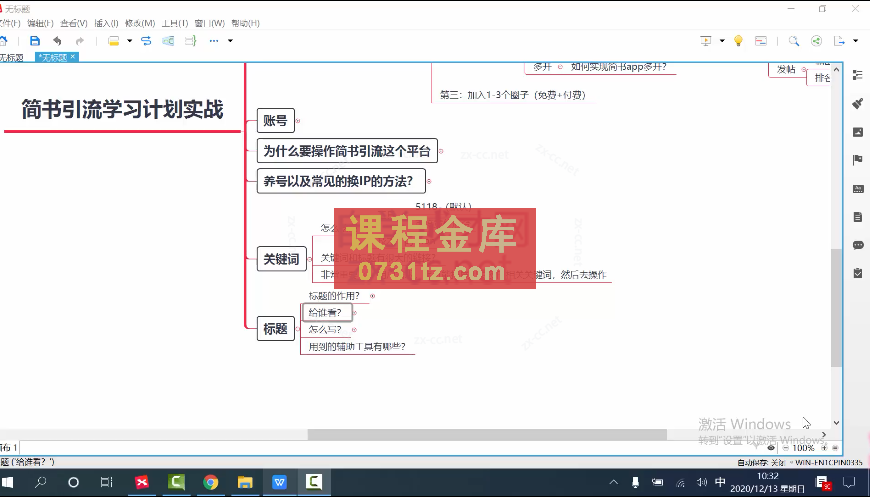Toggle the collapse dot beside 标题的作用?
The image size is (870, 497).
[x=372, y=296]
